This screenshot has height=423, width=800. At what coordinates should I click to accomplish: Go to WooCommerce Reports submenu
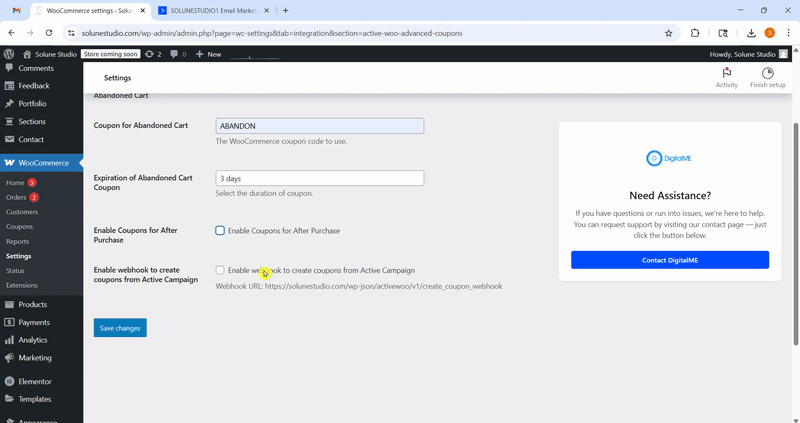click(17, 241)
